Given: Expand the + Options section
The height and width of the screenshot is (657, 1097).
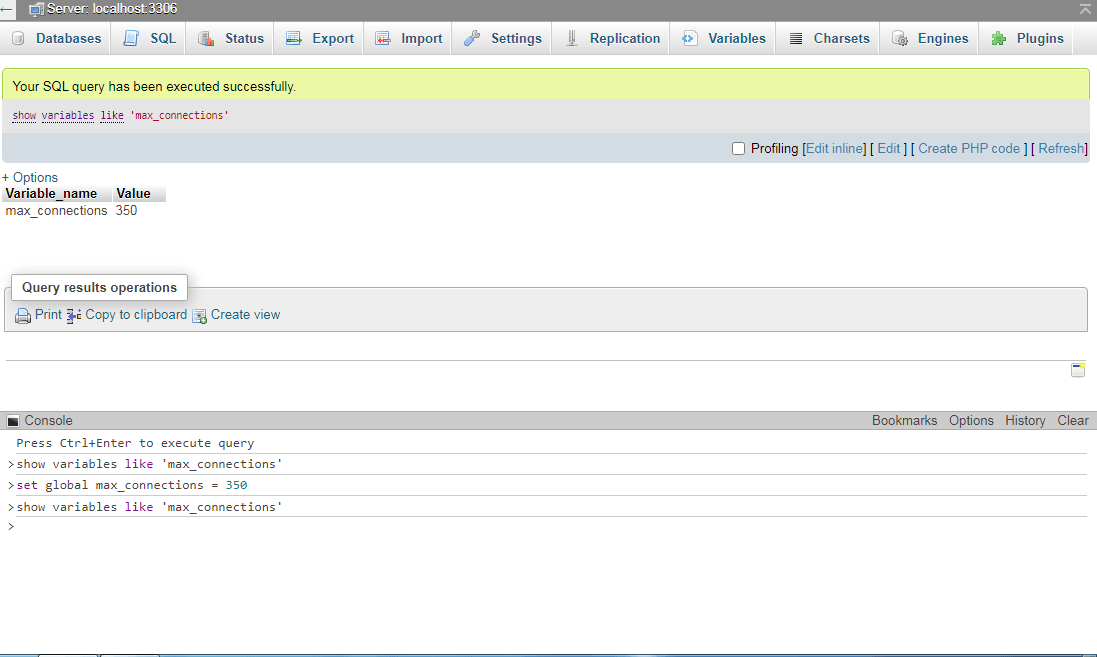Looking at the screenshot, I should pyautogui.click(x=30, y=177).
